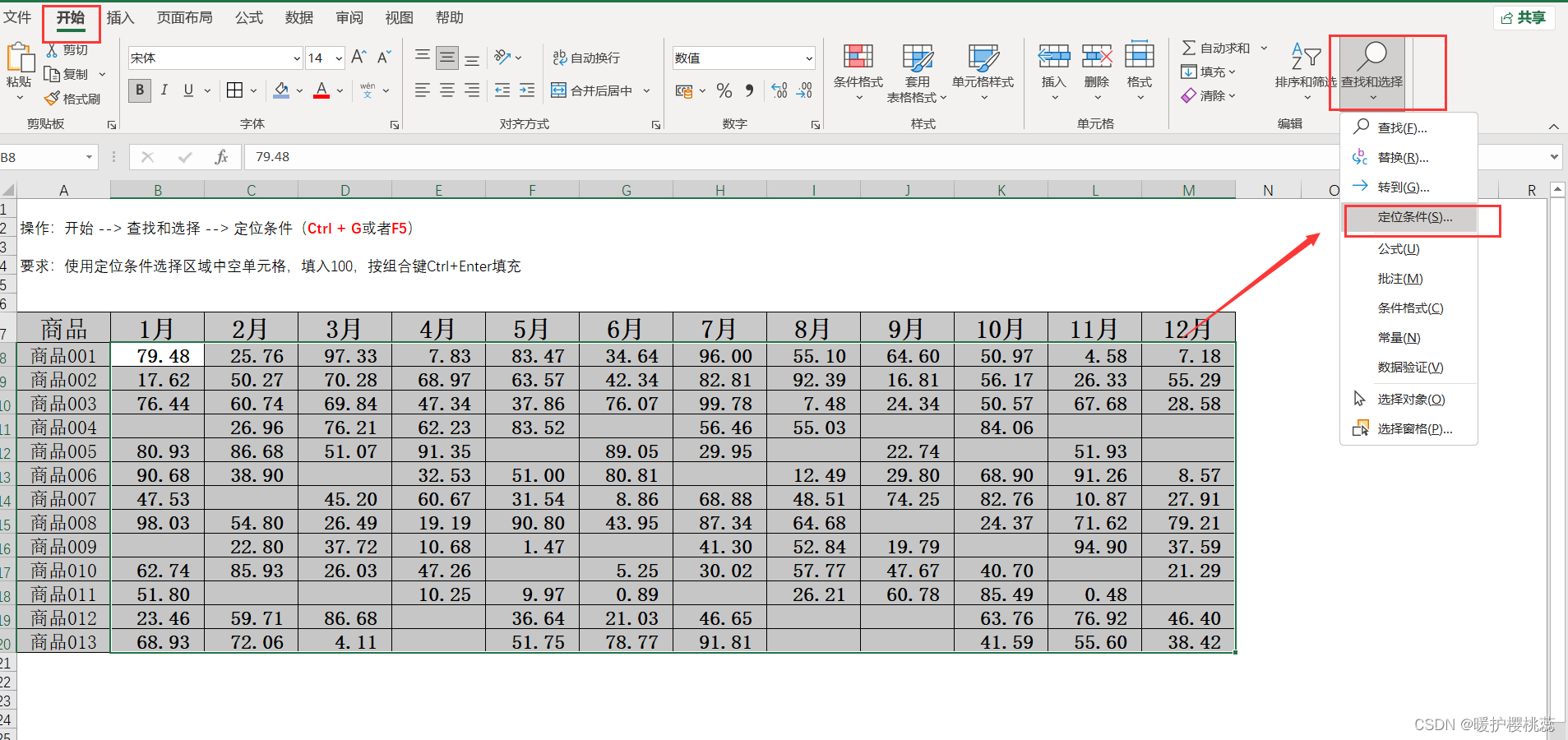Click the Insert Function fx icon
Image resolution: width=1568 pixels, height=740 pixels.
[x=221, y=157]
